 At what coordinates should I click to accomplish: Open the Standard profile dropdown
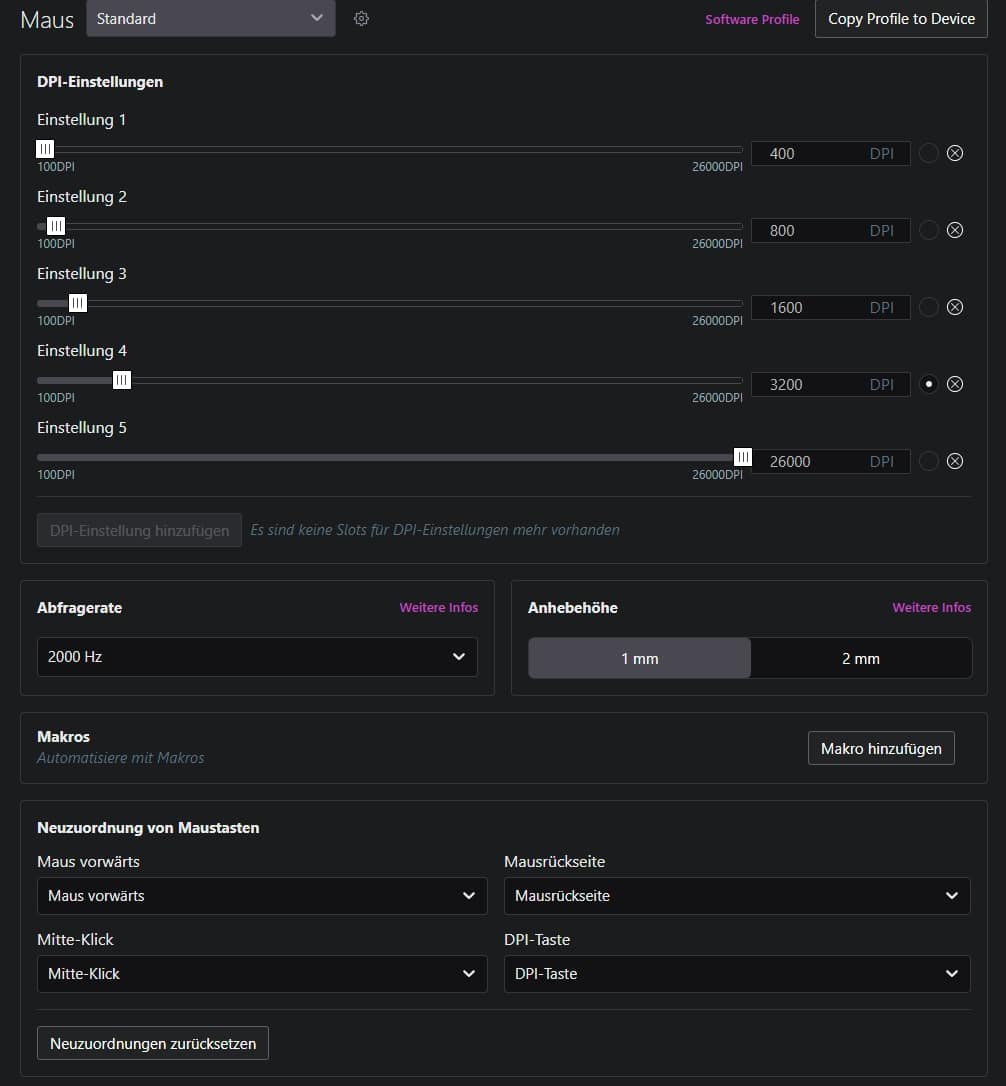click(x=210, y=19)
